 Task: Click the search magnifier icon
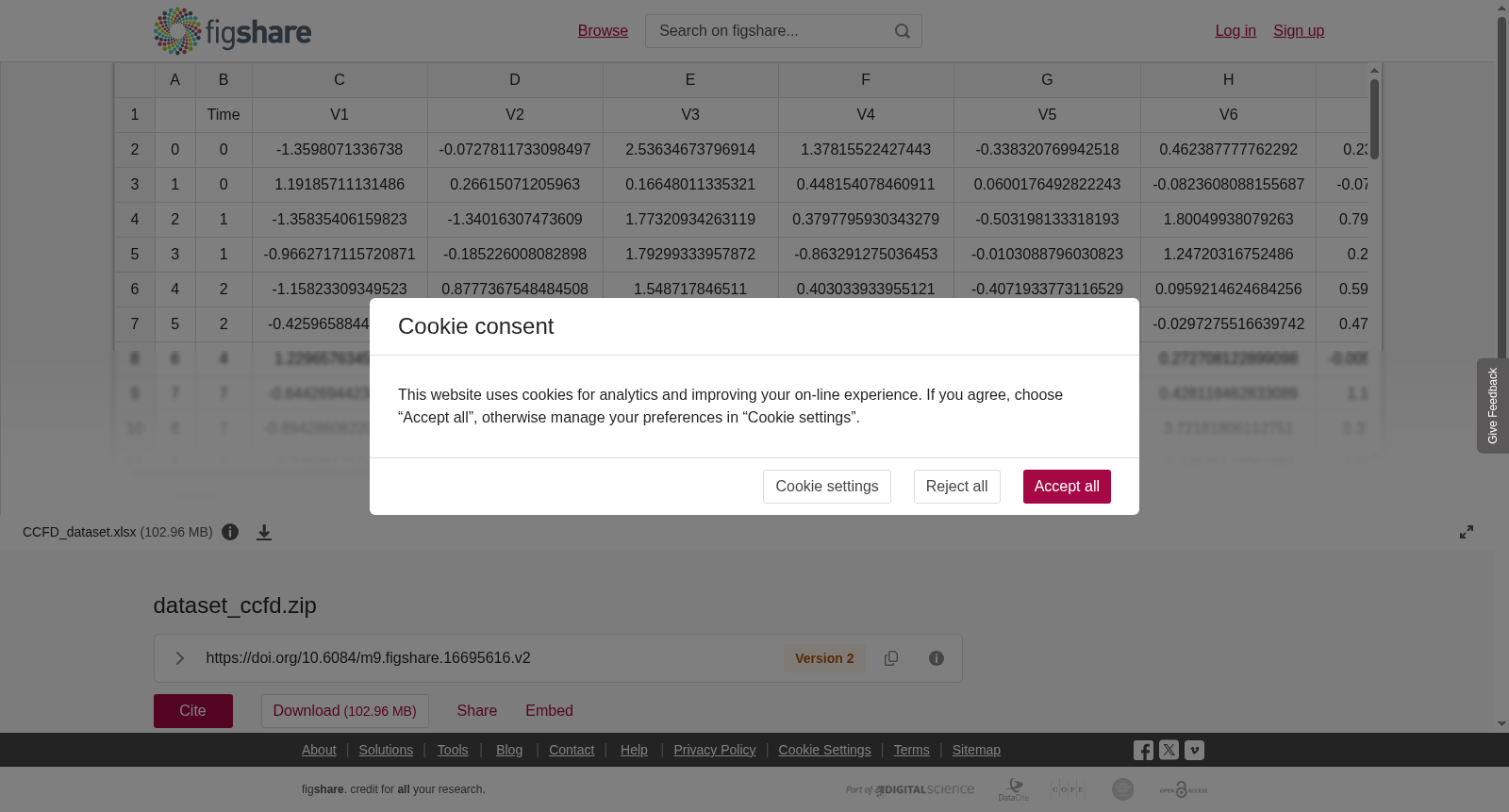point(903,31)
